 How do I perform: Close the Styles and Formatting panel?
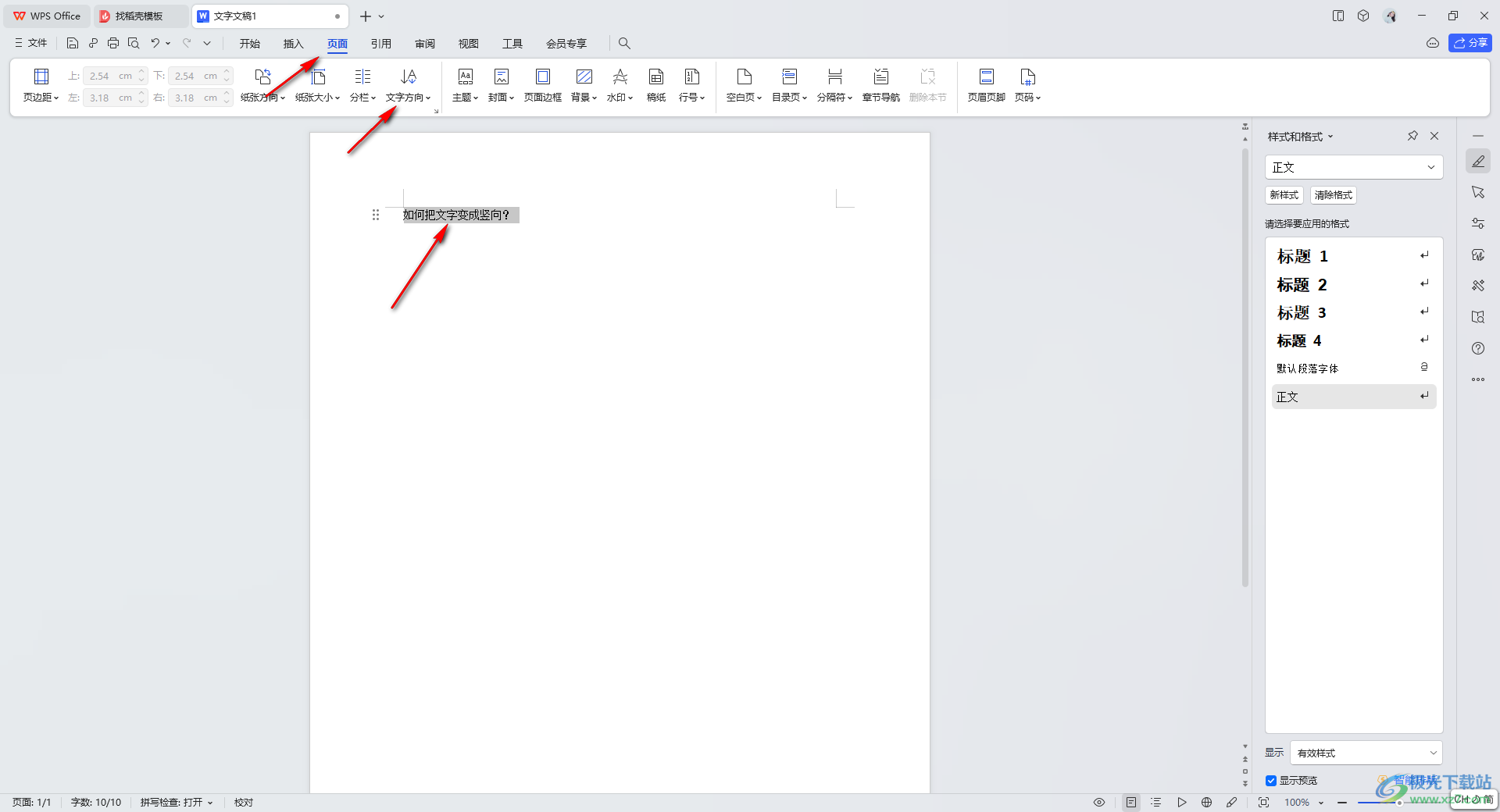pos(1434,136)
